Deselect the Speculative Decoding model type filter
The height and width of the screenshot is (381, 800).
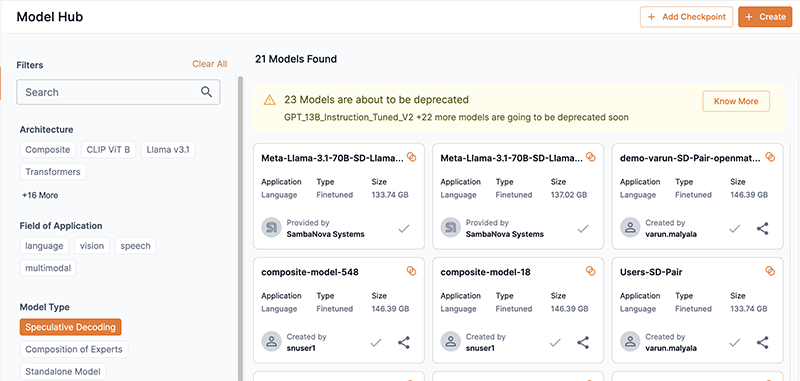coord(70,327)
